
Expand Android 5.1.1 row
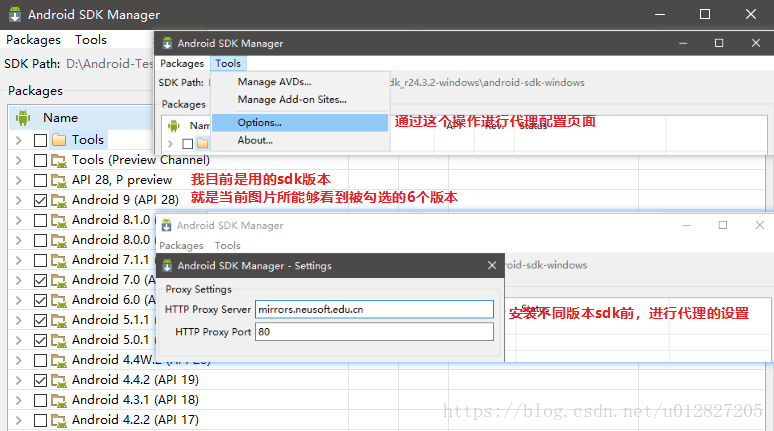[19, 320]
